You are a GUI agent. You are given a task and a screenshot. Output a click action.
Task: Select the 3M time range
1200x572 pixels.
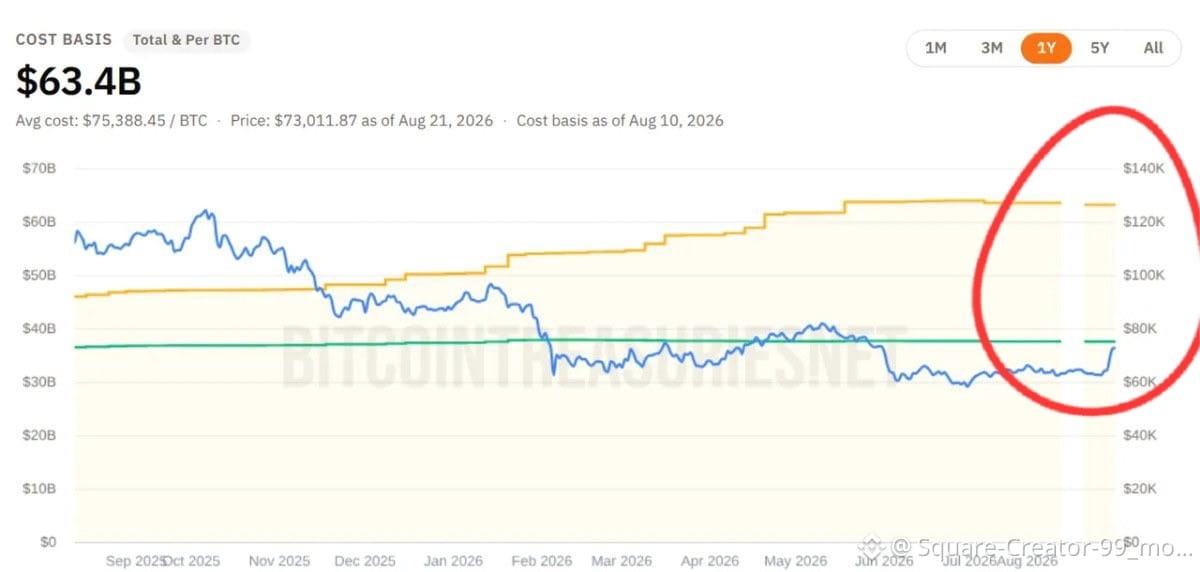pyautogui.click(x=991, y=48)
